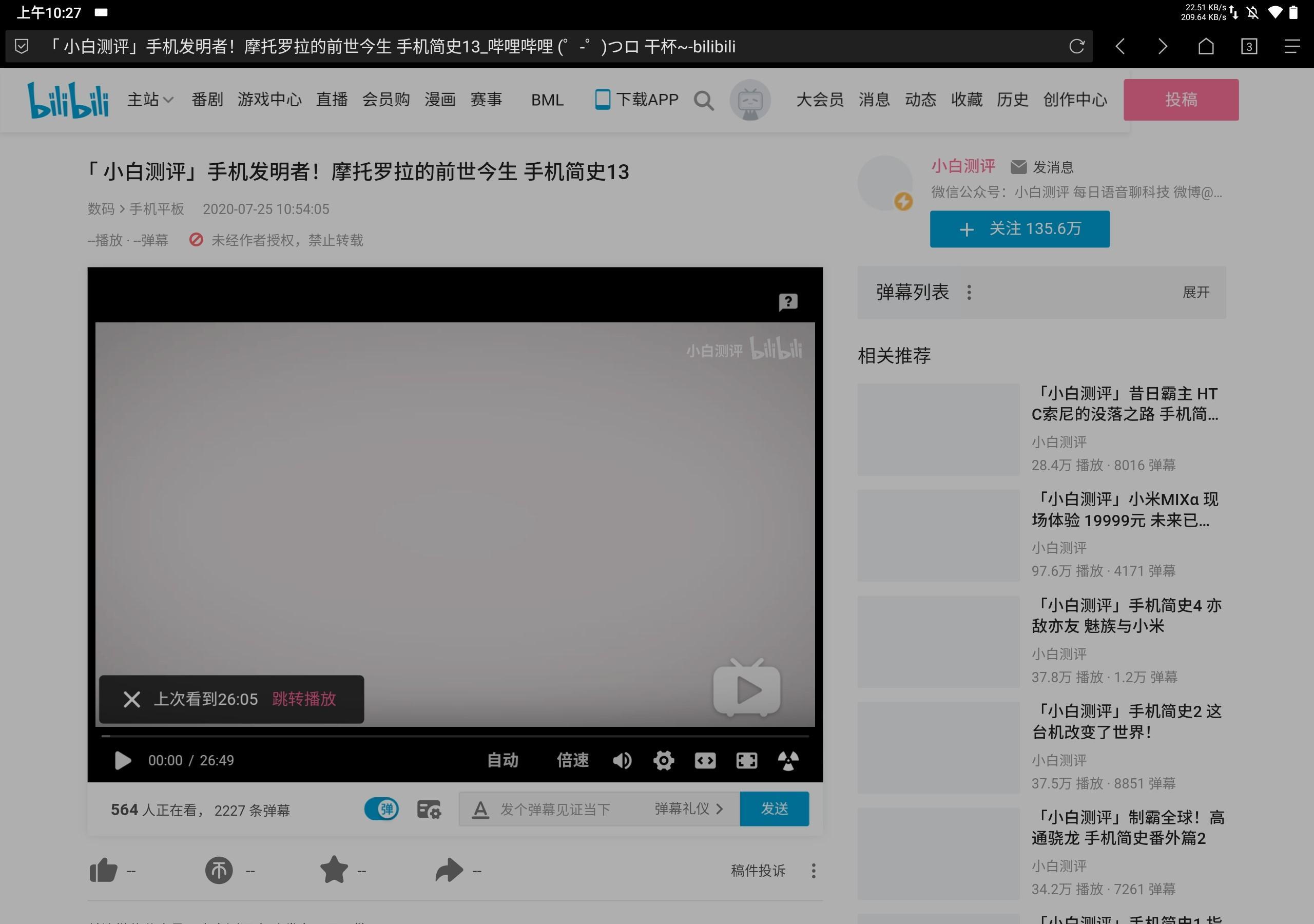Open 倍速 playback speed menu
This screenshot has width=1314, height=924.
pyautogui.click(x=572, y=760)
